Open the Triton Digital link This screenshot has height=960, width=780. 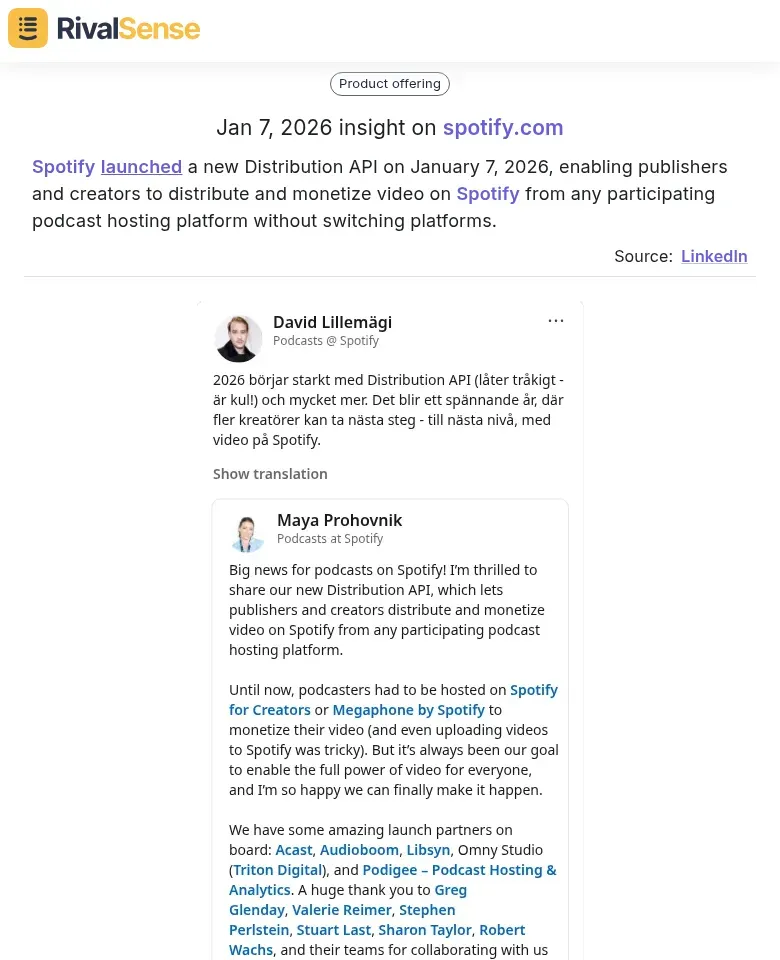pyautogui.click(x=277, y=869)
